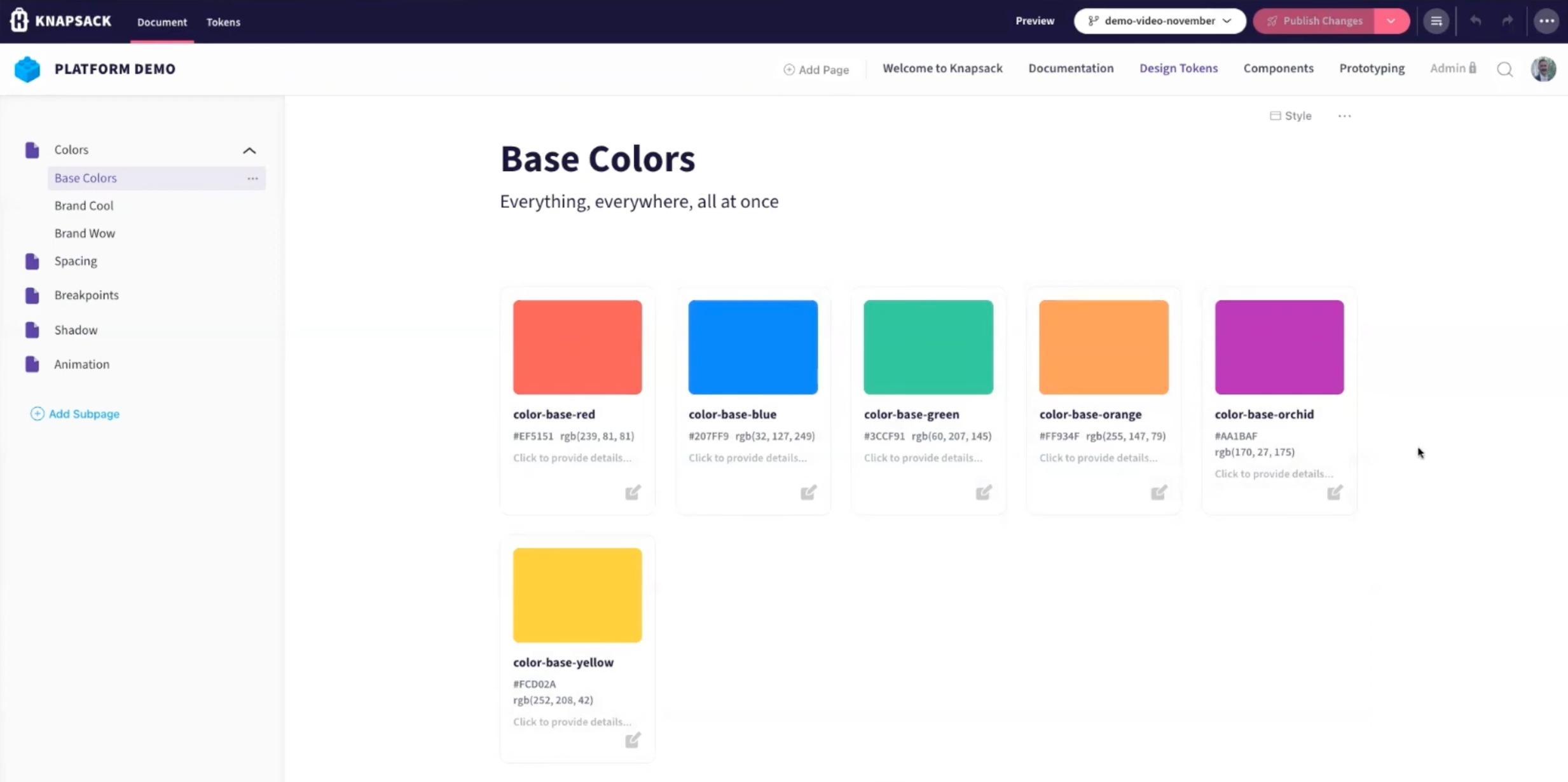Image resolution: width=1568 pixels, height=782 pixels.
Task: Click the search magnifier icon
Action: pyautogui.click(x=1504, y=69)
